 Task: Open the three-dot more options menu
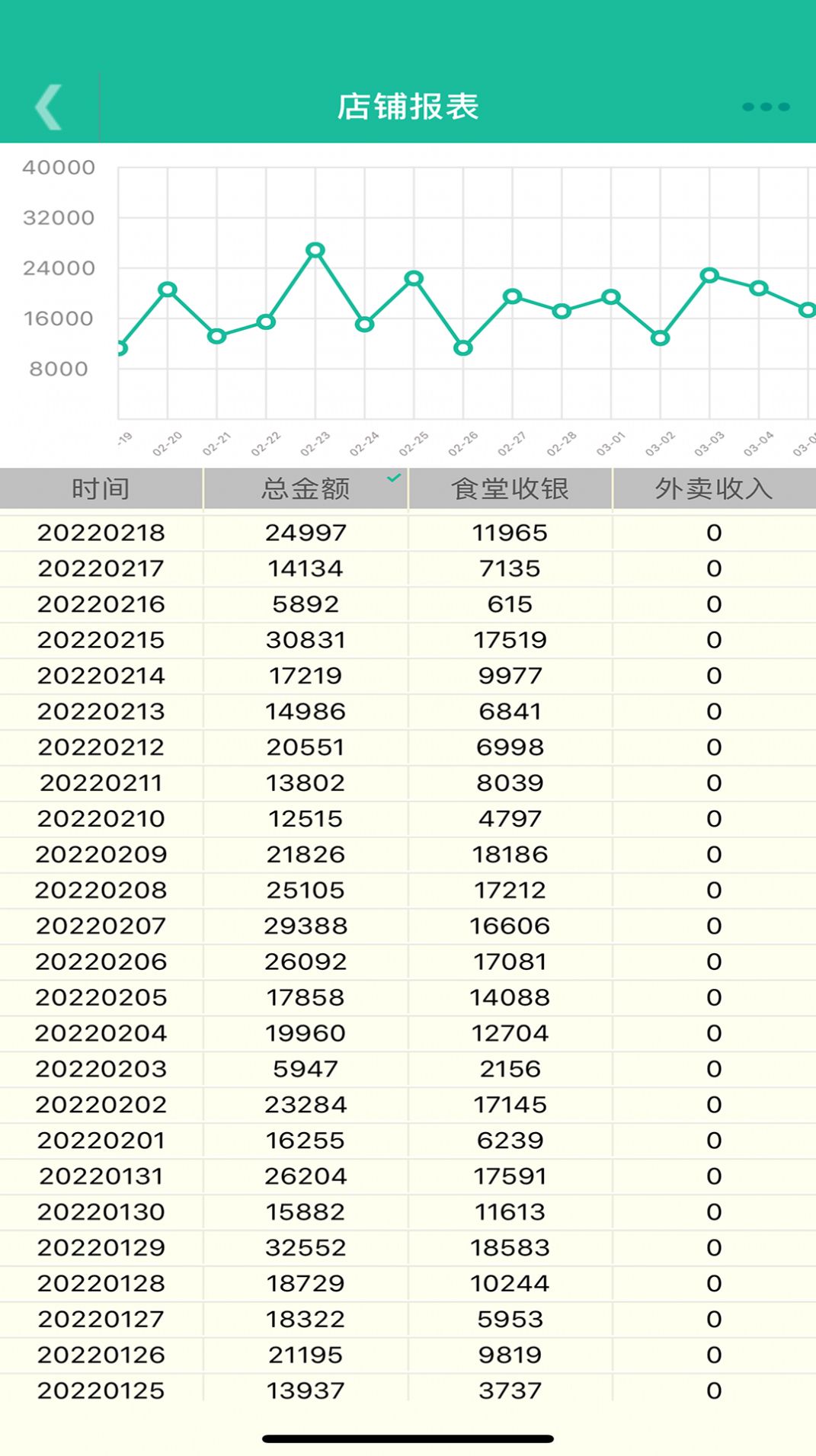click(765, 107)
